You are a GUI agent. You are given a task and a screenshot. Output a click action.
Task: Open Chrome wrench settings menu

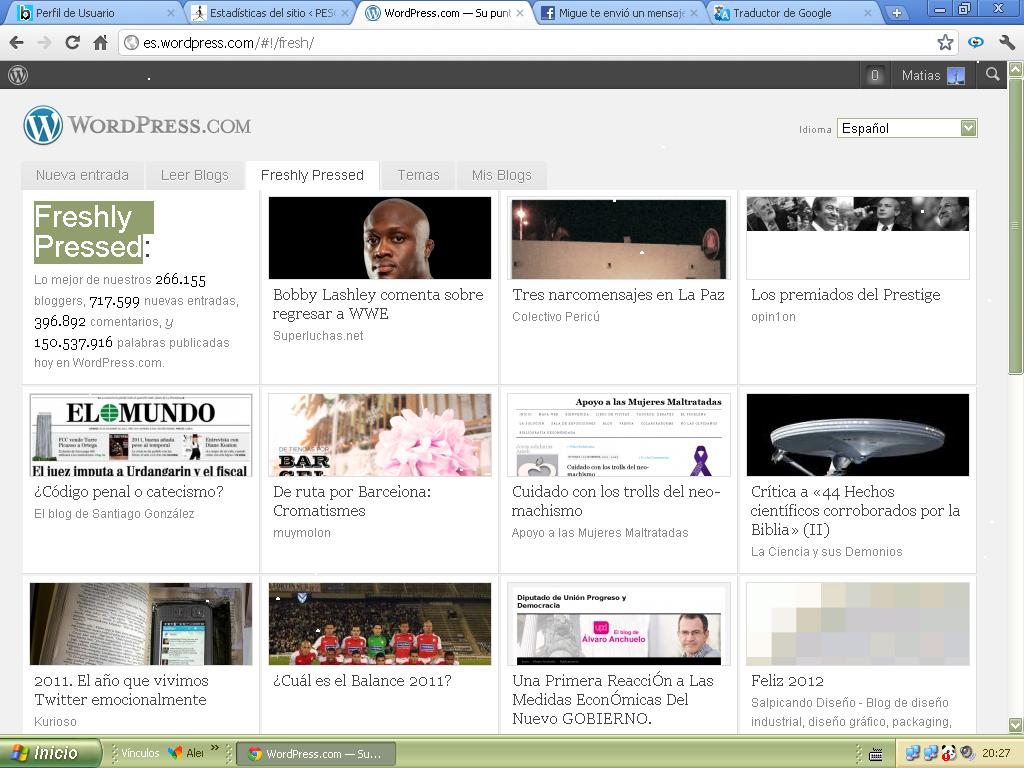click(x=1006, y=43)
